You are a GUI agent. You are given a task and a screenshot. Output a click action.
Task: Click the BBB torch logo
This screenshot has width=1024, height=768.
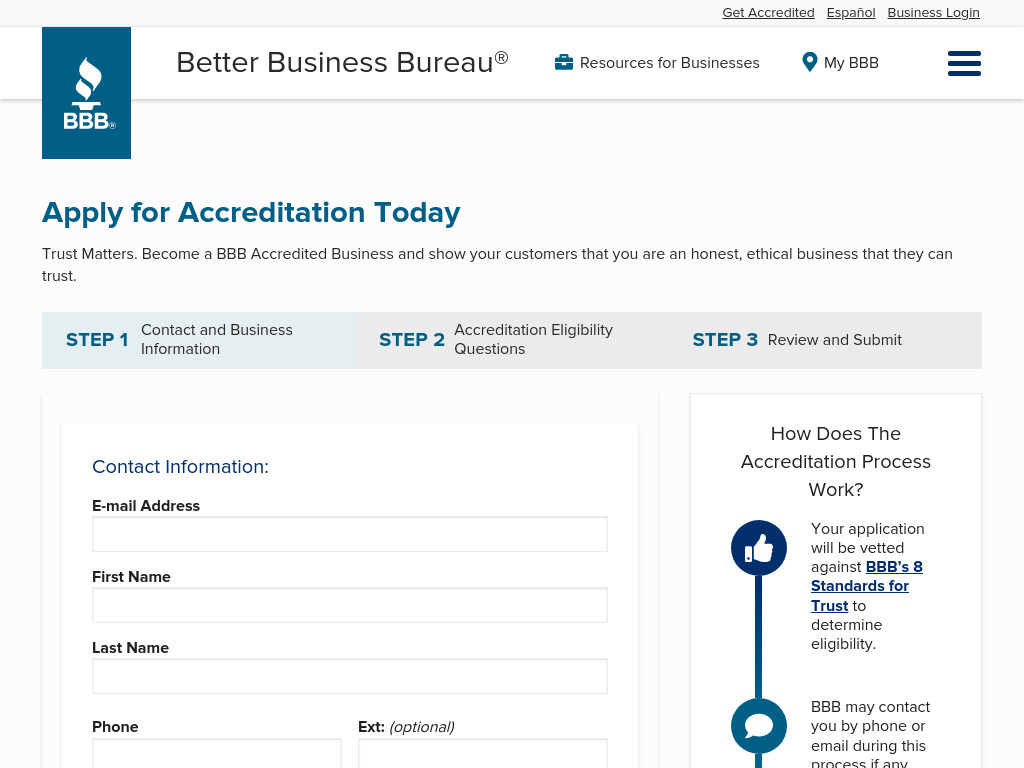coord(86,93)
